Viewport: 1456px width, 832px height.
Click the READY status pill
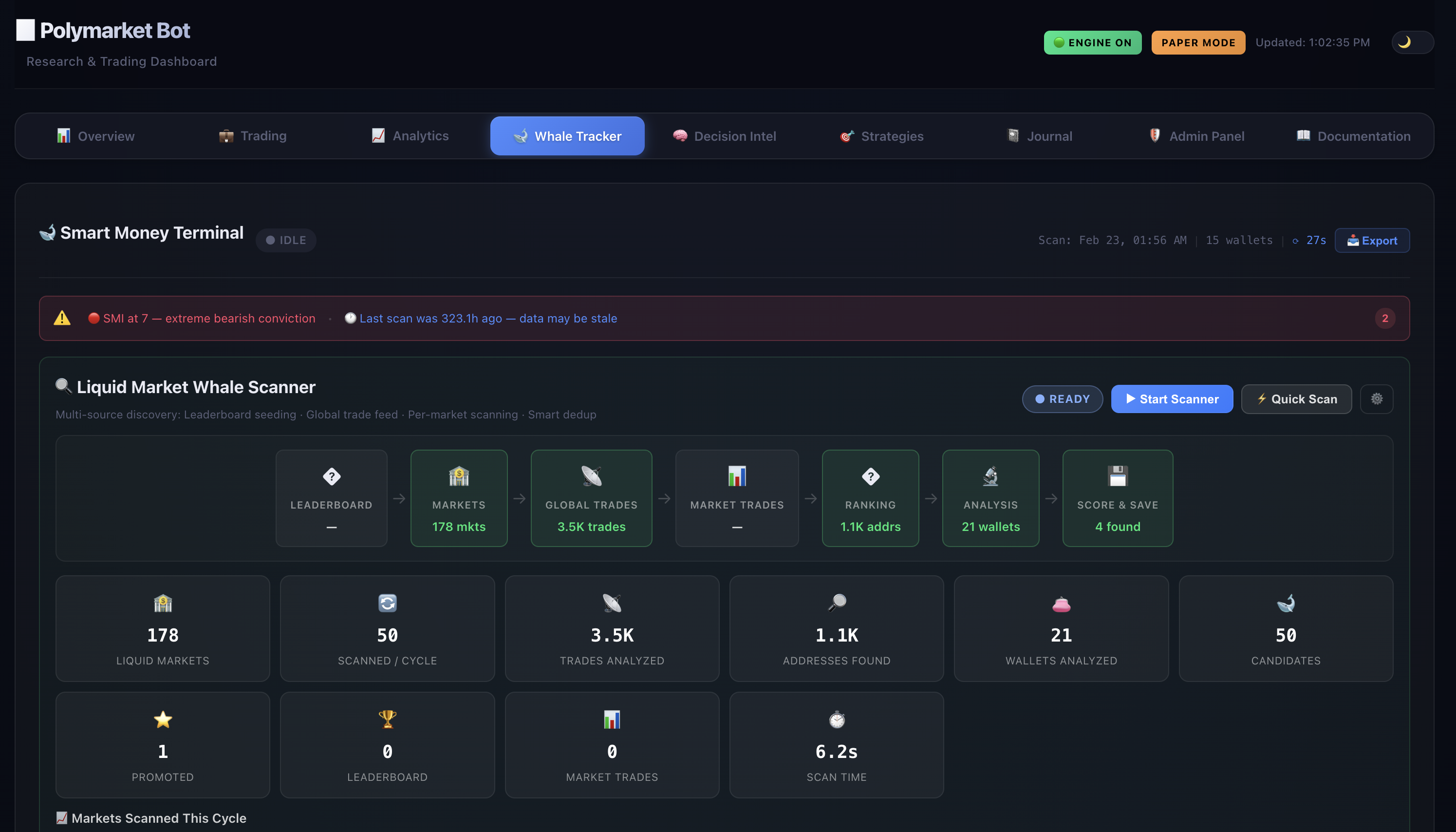pos(1062,399)
